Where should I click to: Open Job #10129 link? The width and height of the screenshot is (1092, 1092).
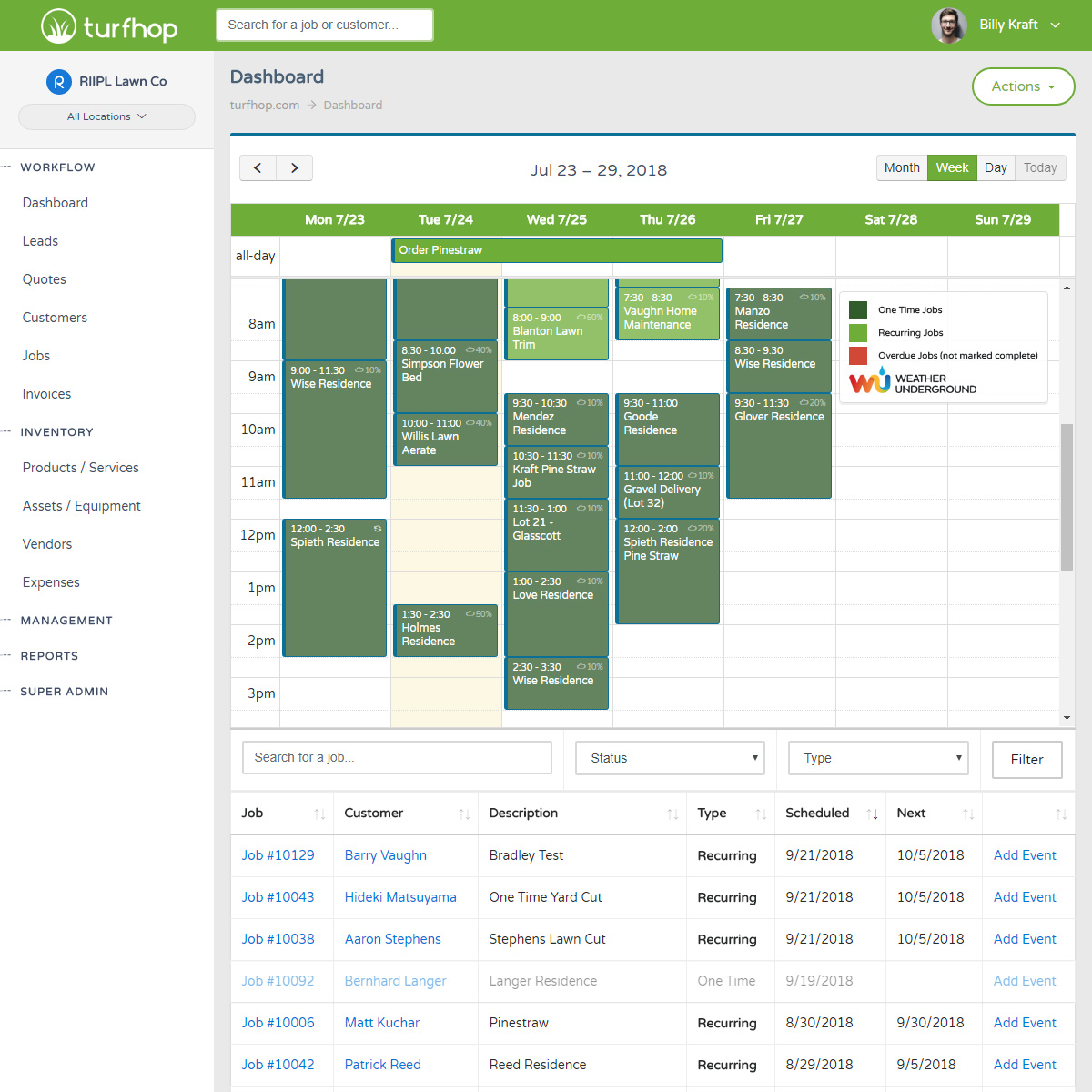278,855
